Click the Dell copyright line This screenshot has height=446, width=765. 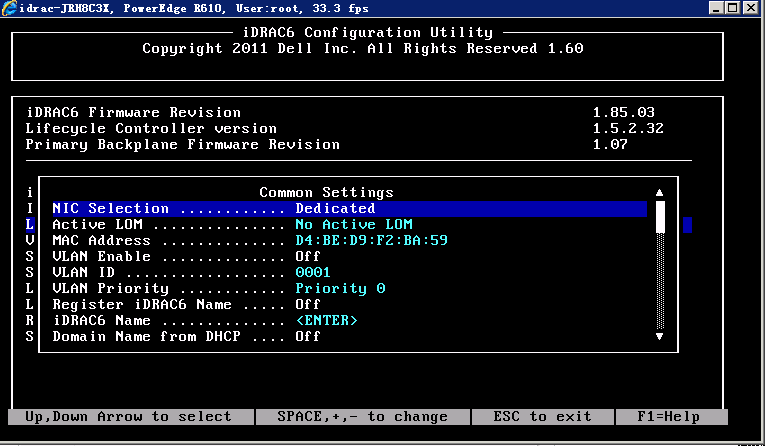point(362,49)
